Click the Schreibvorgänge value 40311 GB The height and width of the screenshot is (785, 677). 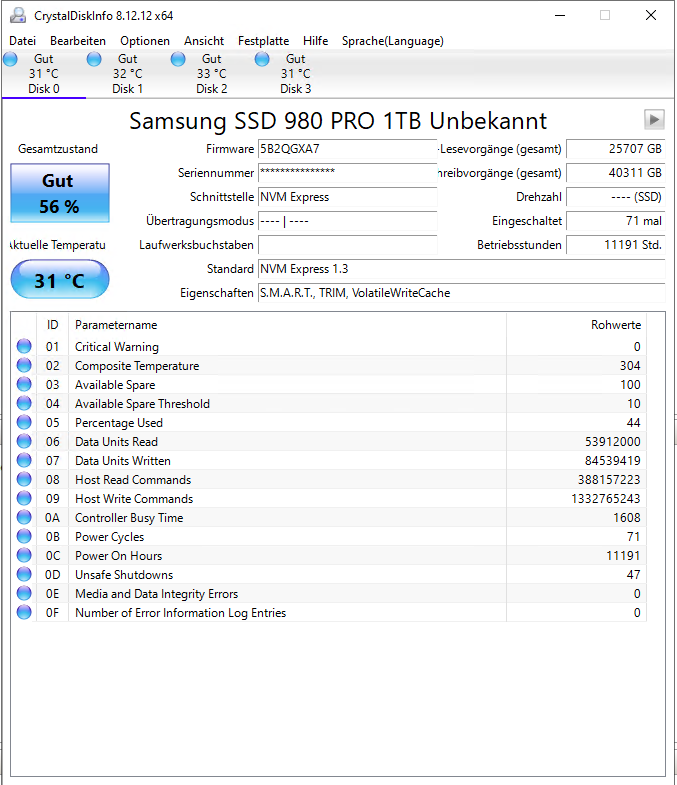[616, 173]
